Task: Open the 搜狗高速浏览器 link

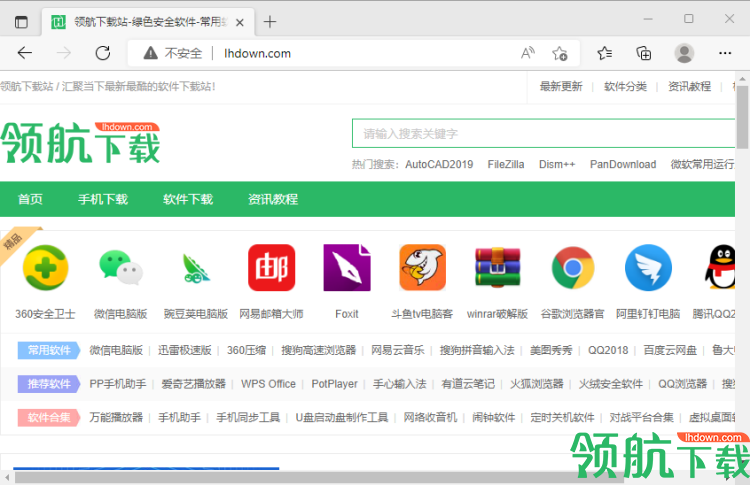Action: coord(319,350)
